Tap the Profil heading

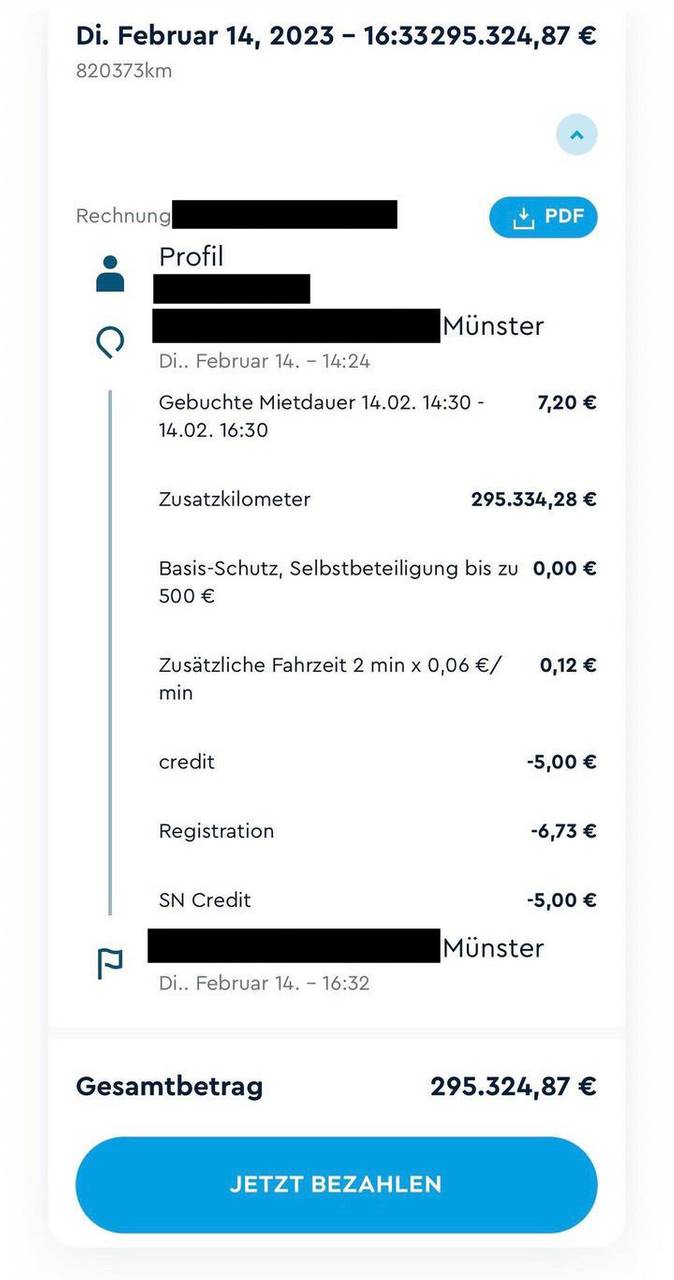point(191,257)
